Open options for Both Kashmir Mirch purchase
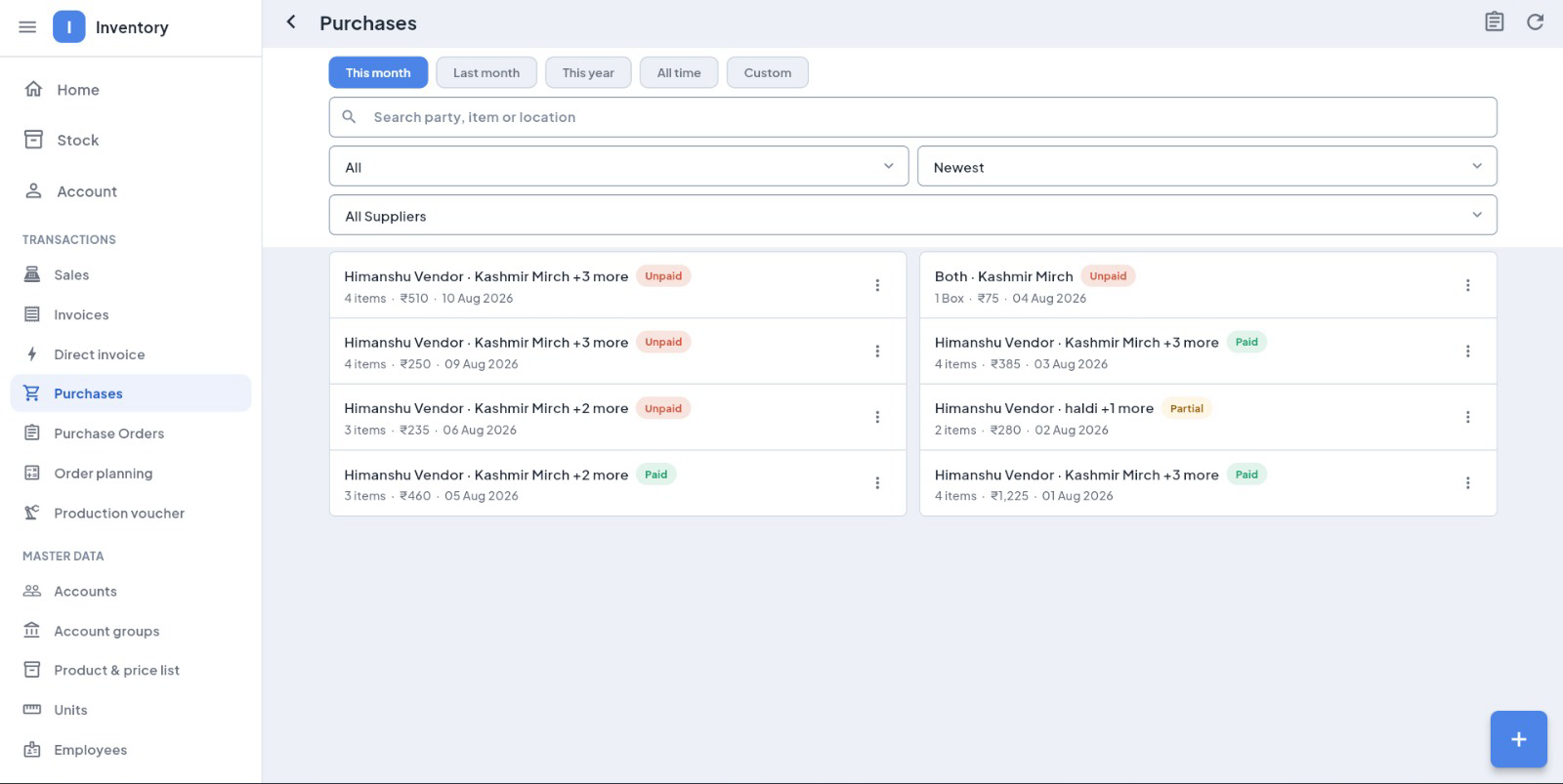The height and width of the screenshot is (784, 1563). pos(1467,285)
